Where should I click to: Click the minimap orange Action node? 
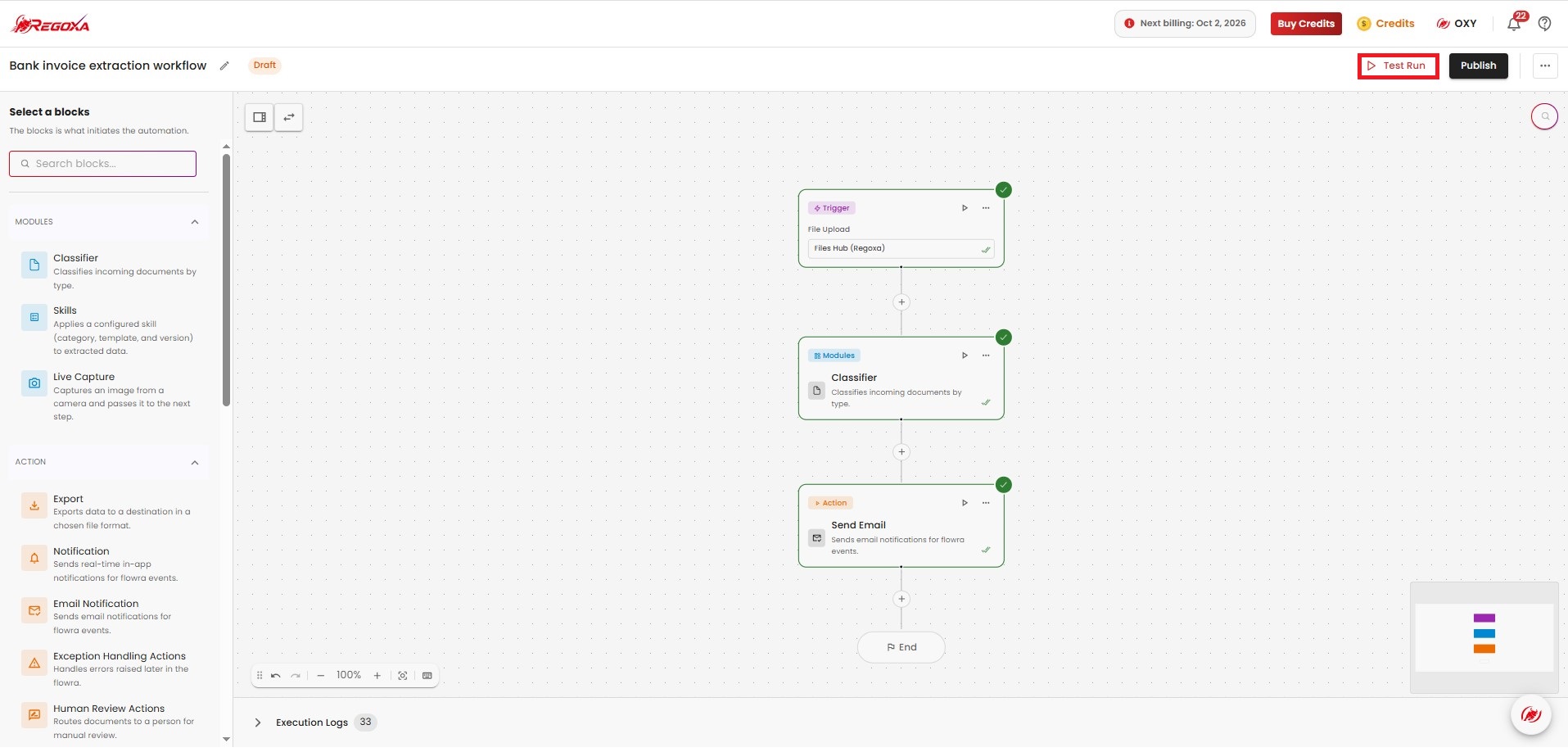[1484, 649]
